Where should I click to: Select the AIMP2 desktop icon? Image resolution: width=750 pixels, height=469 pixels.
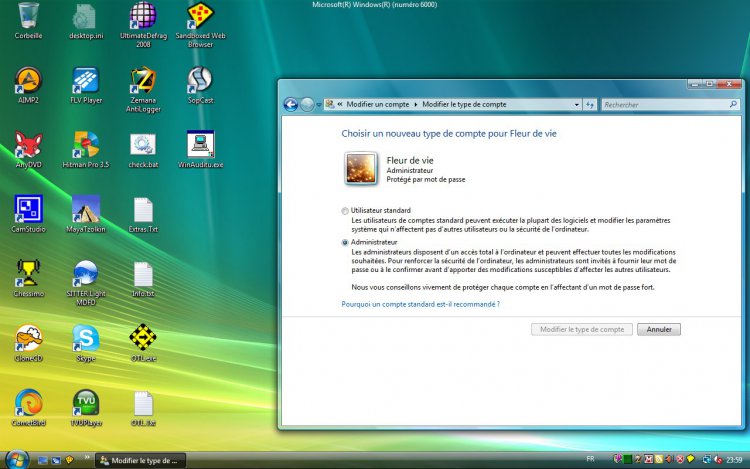28,80
